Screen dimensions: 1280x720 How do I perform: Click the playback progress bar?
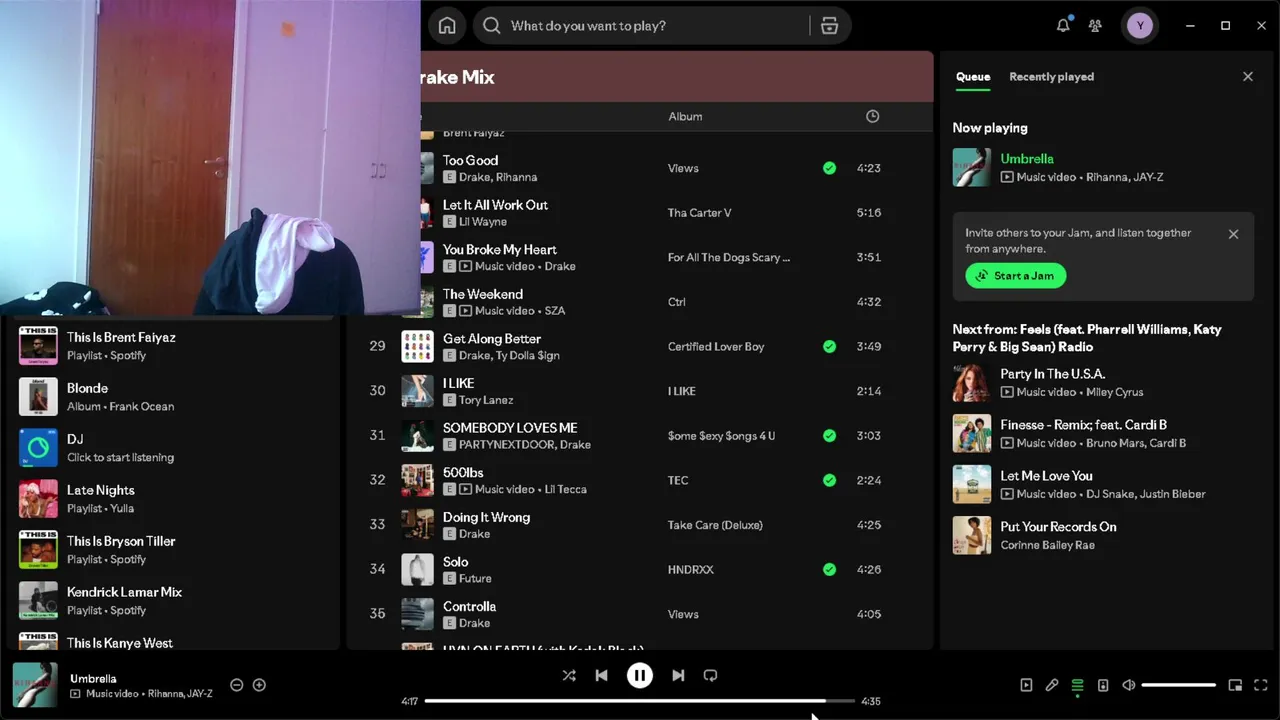click(640, 701)
